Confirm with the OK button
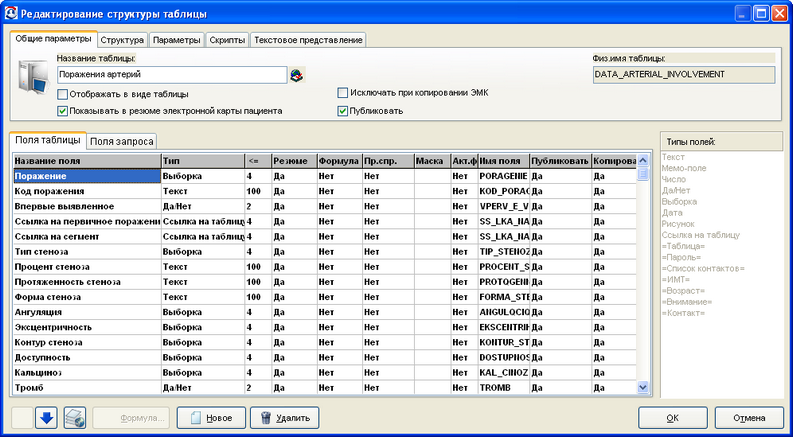 [672, 418]
